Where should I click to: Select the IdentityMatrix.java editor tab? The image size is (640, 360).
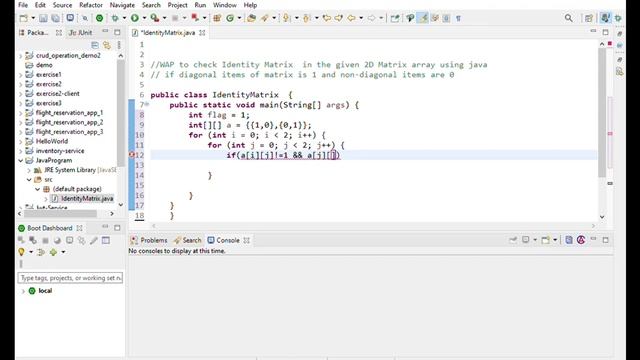tap(167, 33)
